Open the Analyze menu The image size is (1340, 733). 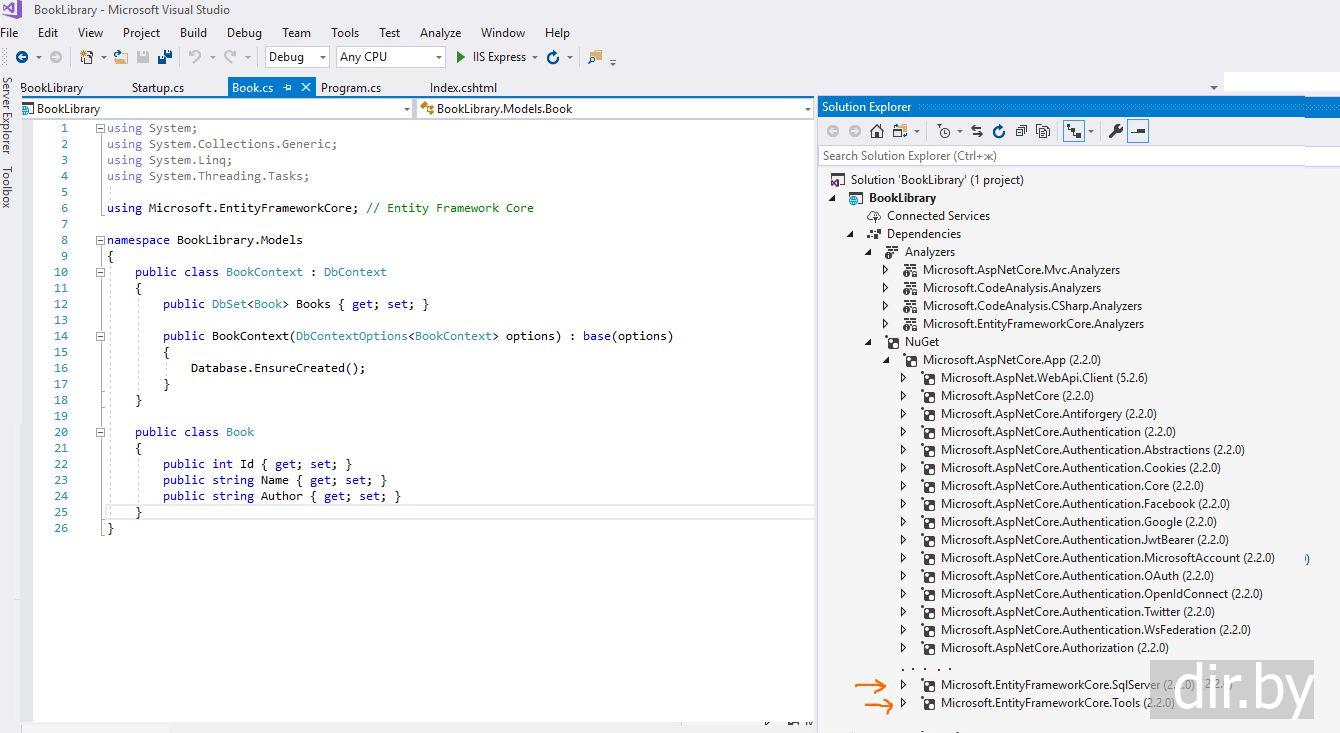(x=440, y=32)
